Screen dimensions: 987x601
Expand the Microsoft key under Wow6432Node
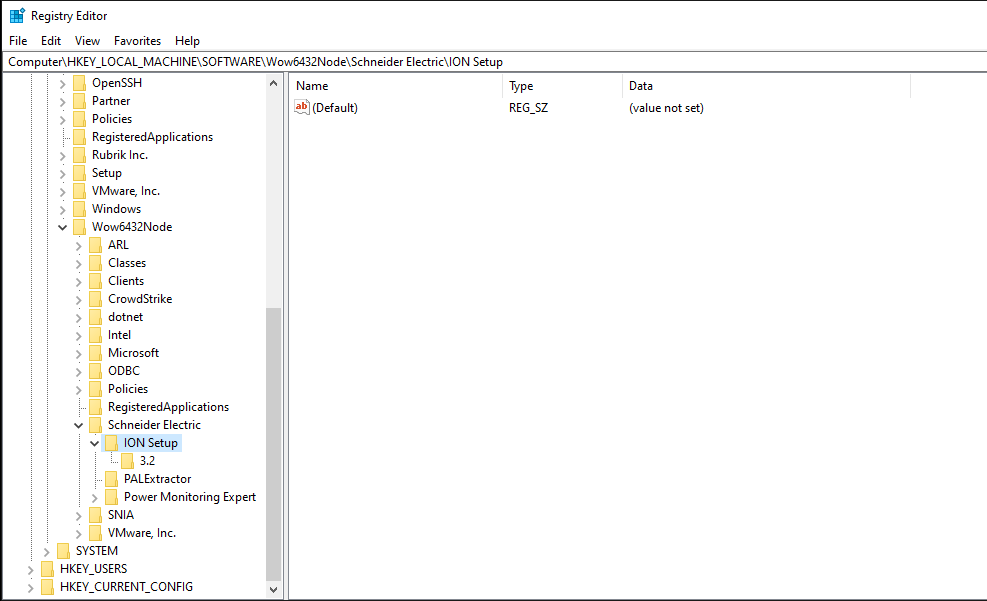click(x=79, y=354)
